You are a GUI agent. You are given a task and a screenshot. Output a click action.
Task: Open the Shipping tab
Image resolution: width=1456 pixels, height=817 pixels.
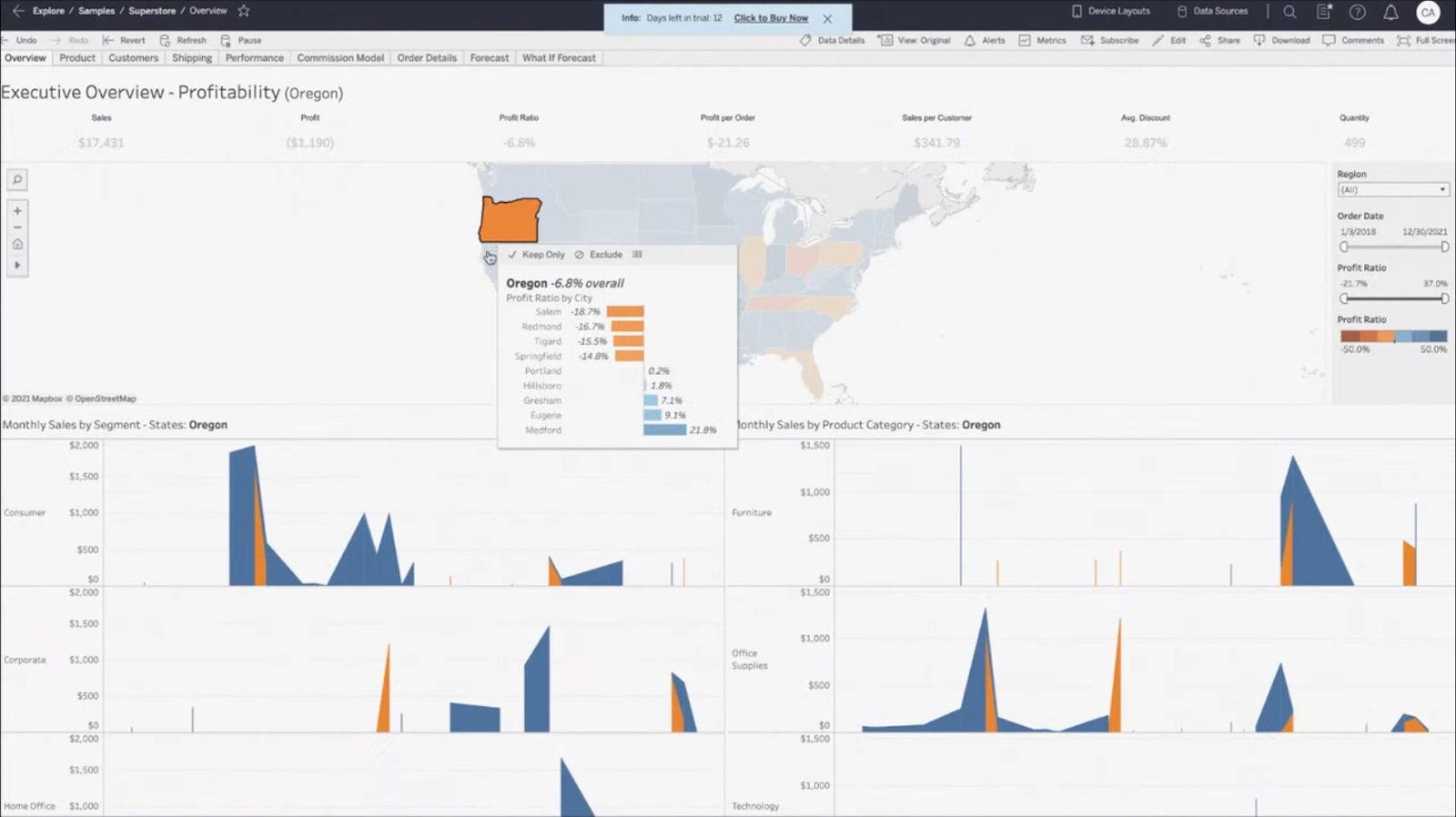click(x=192, y=57)
